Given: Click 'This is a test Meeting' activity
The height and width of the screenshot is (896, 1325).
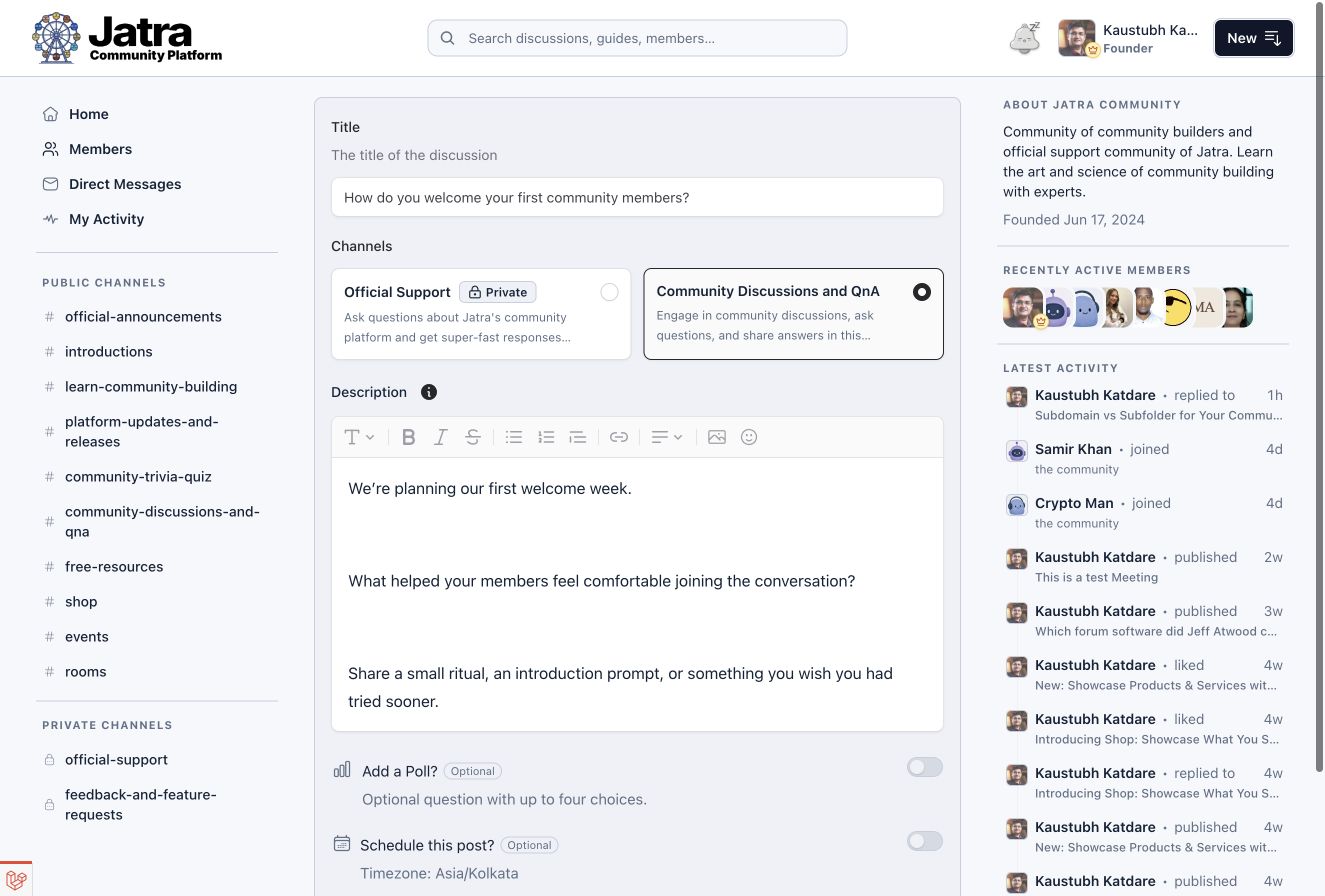Looking at the screenshot, I should coord(1096,577).
